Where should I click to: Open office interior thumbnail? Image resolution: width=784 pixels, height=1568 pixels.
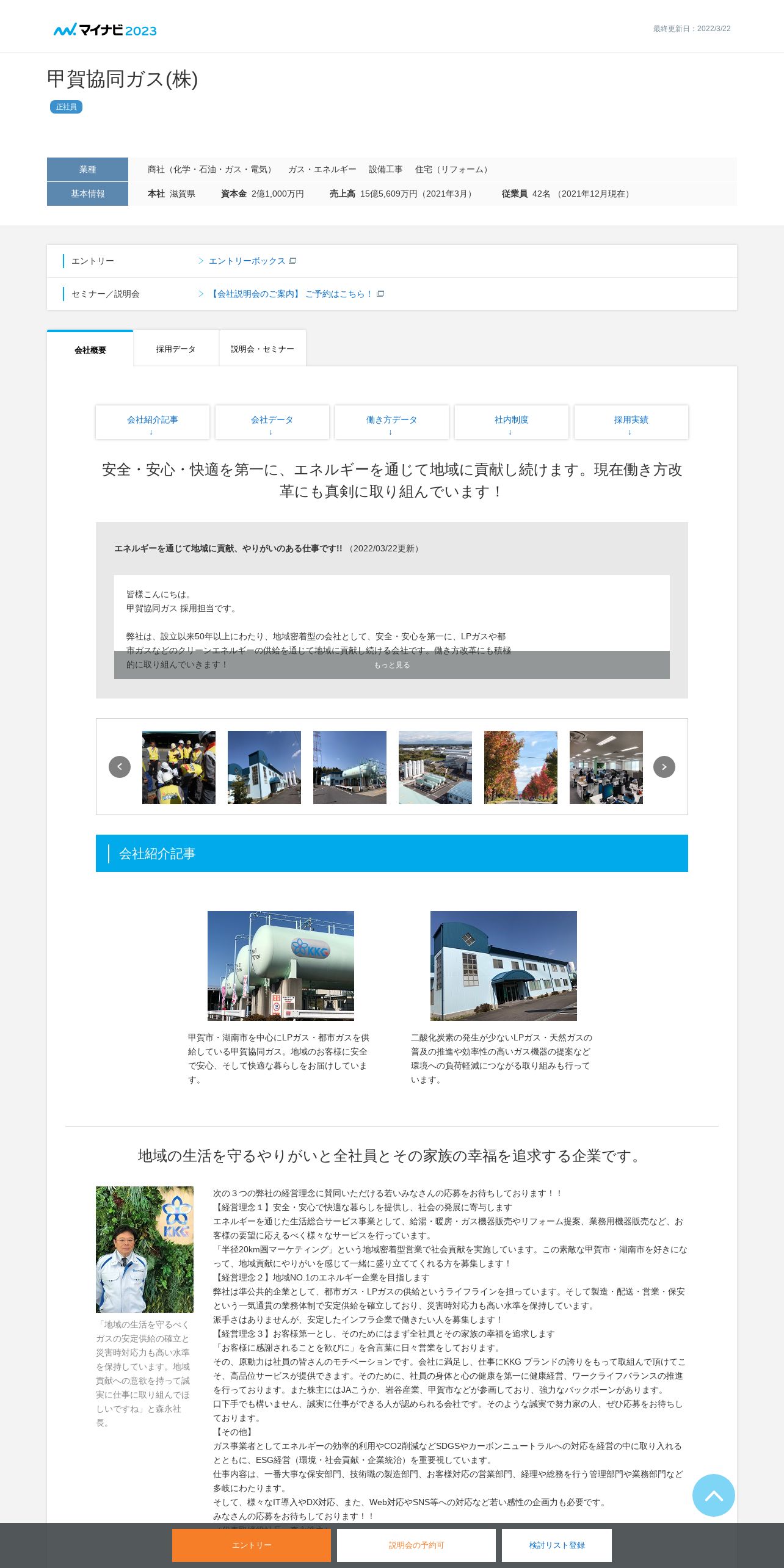pos(606,768)
